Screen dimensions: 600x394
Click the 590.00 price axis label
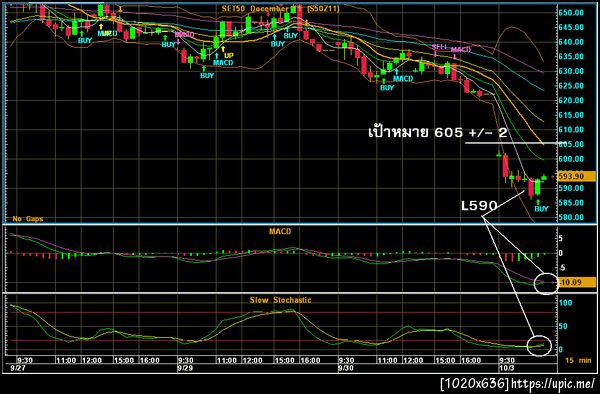point(571,188)
